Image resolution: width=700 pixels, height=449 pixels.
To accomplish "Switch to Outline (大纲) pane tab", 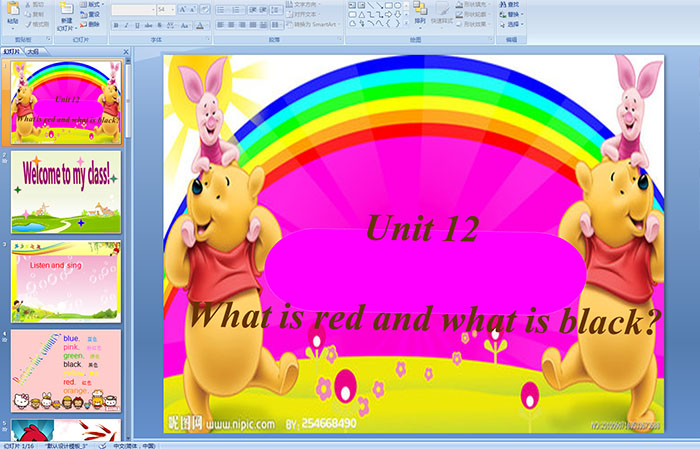I will 33,52.
